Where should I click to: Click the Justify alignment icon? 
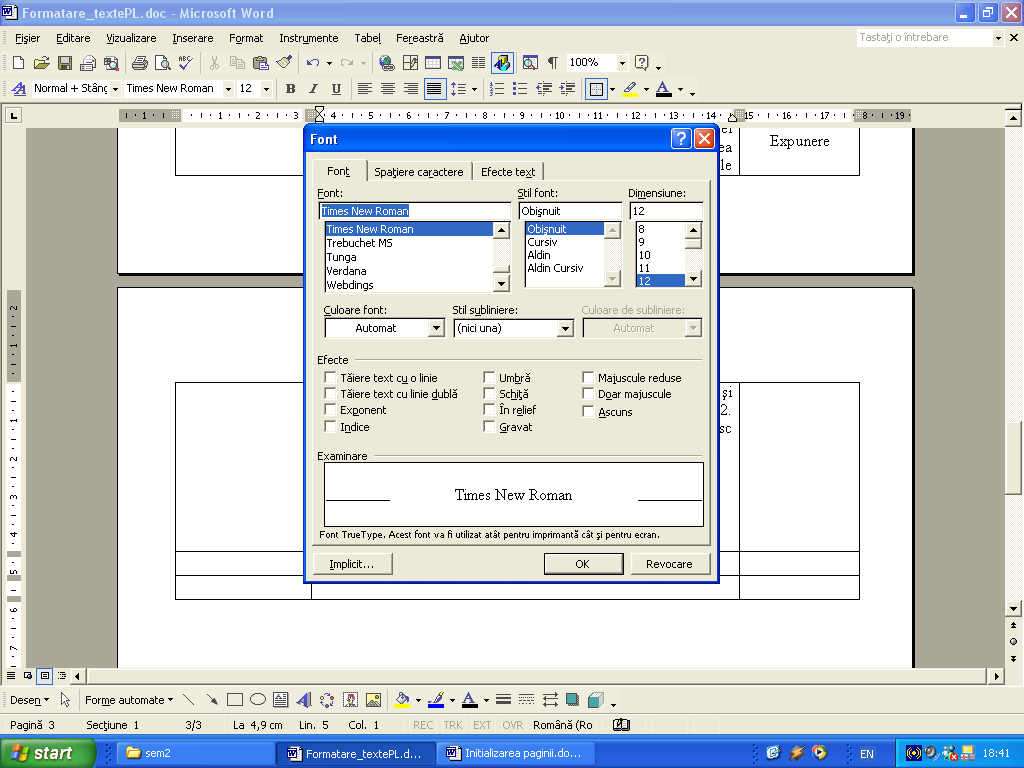434,89
